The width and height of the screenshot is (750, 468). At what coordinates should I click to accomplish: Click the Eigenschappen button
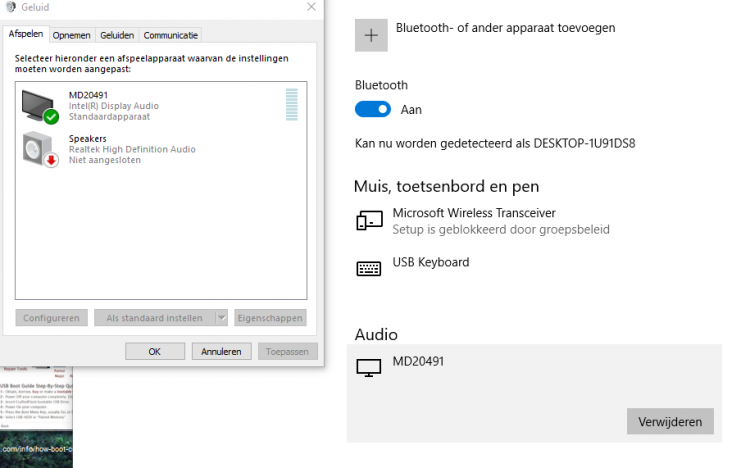[270, 318]
